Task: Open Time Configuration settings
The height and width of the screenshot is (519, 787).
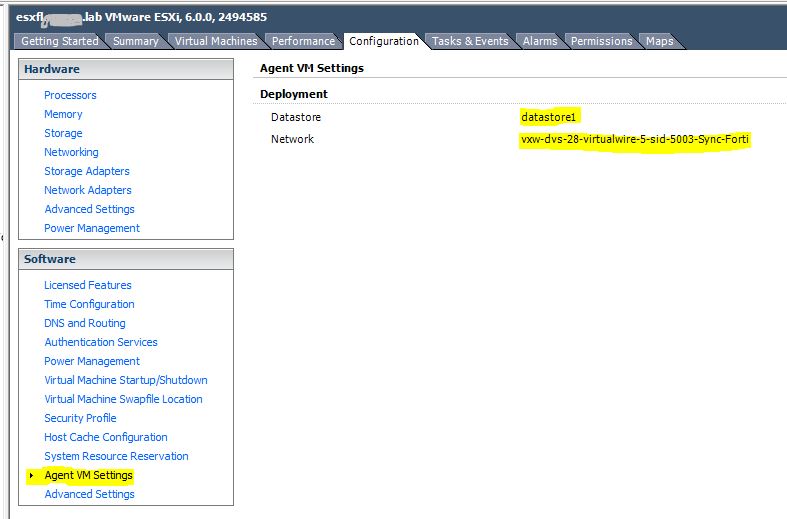Action: (89, 304)
